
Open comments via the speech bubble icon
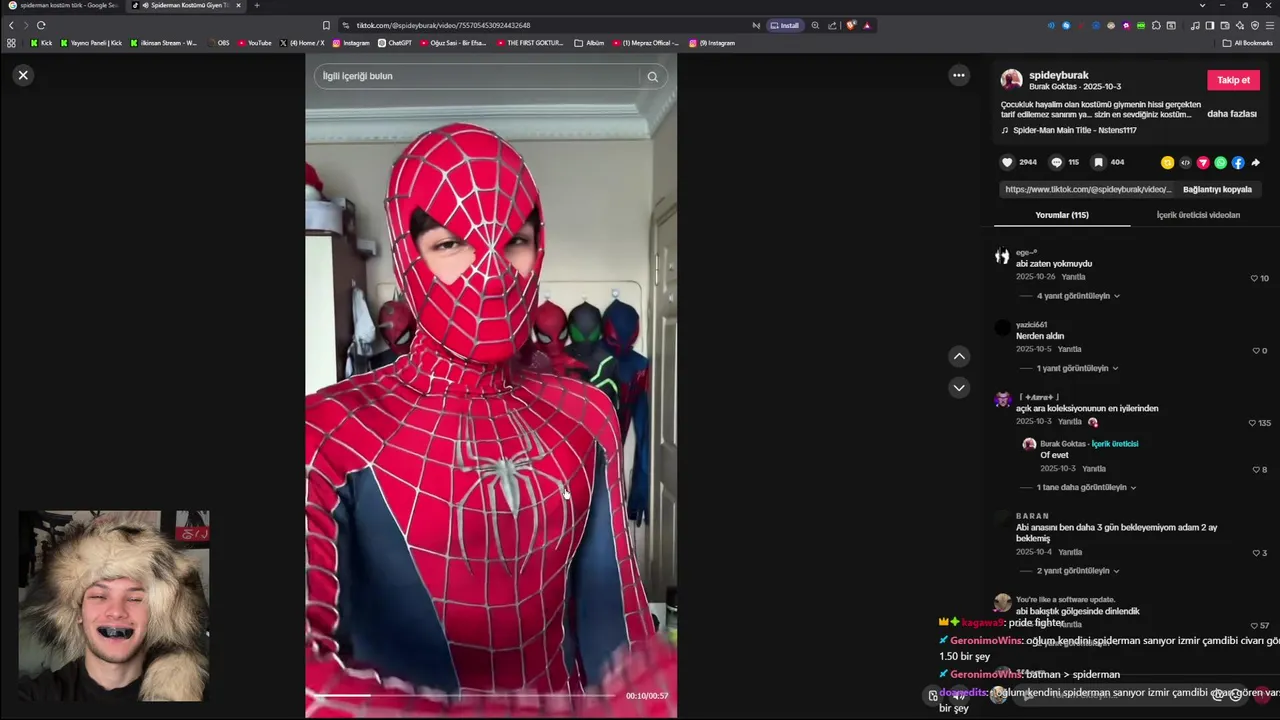coord(1056,162)
